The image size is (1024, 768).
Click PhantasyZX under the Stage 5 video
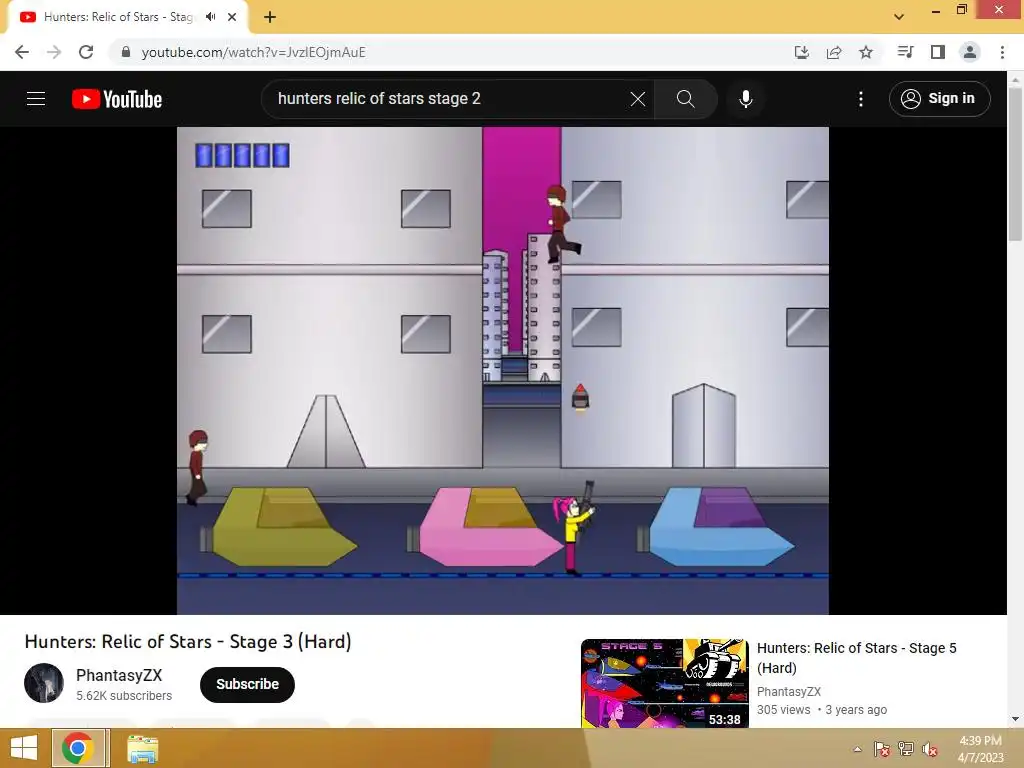coord(788,692)
